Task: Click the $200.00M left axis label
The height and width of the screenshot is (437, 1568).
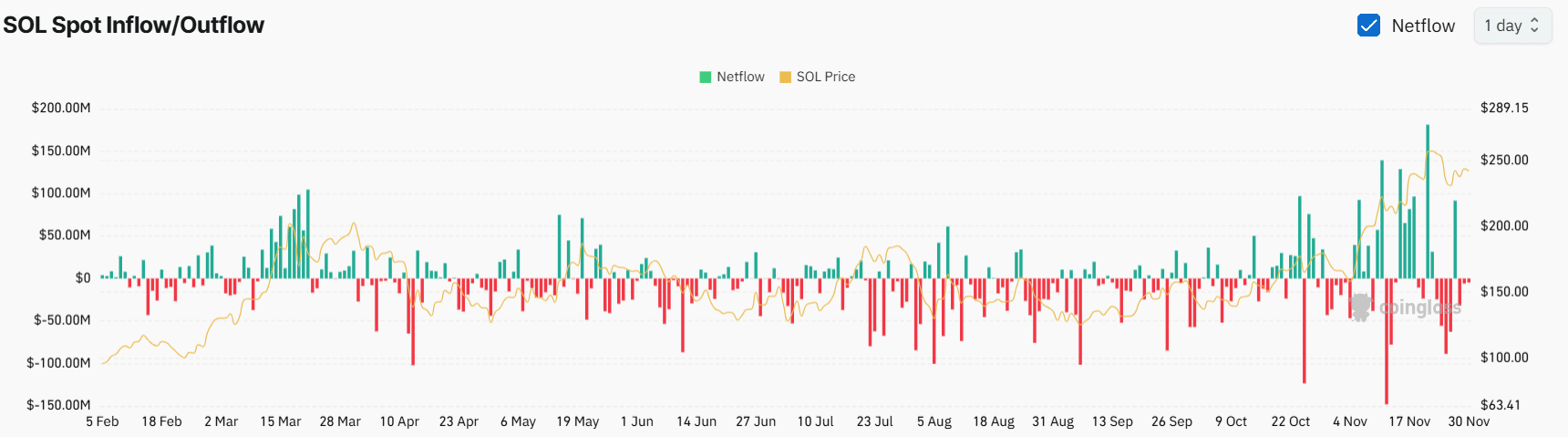Action: pyautogui.click(x=61, y=108)
